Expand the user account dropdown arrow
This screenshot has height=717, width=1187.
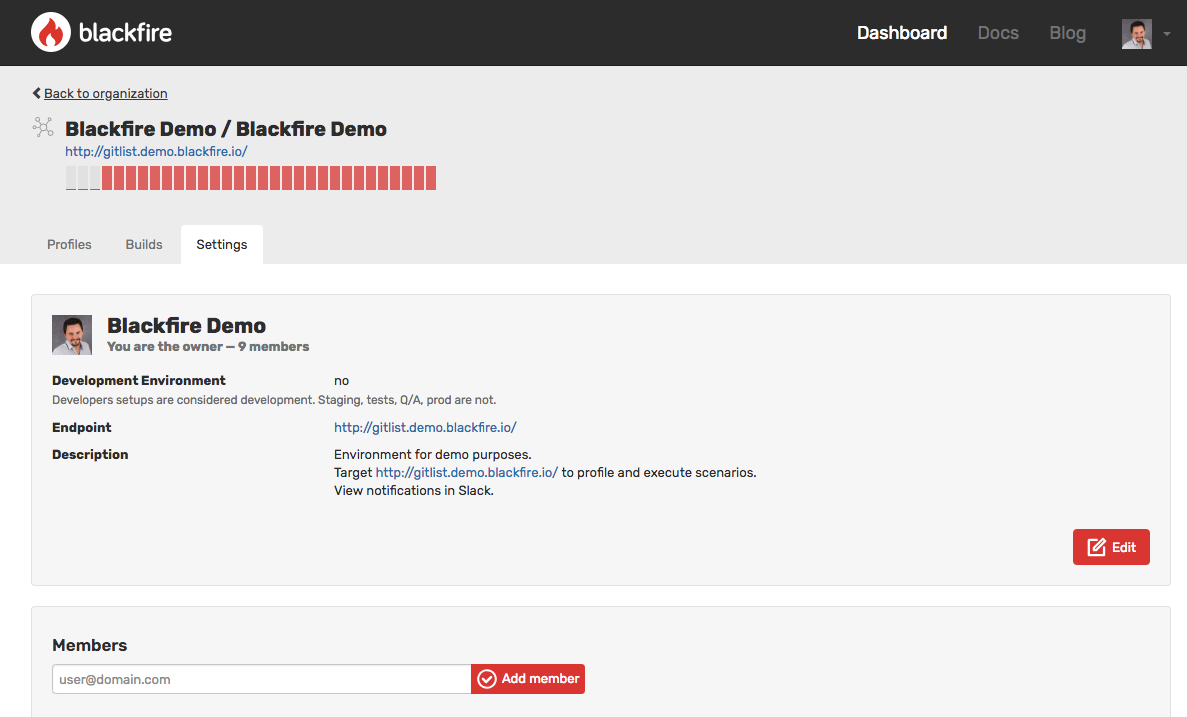tap(1167, 34)
